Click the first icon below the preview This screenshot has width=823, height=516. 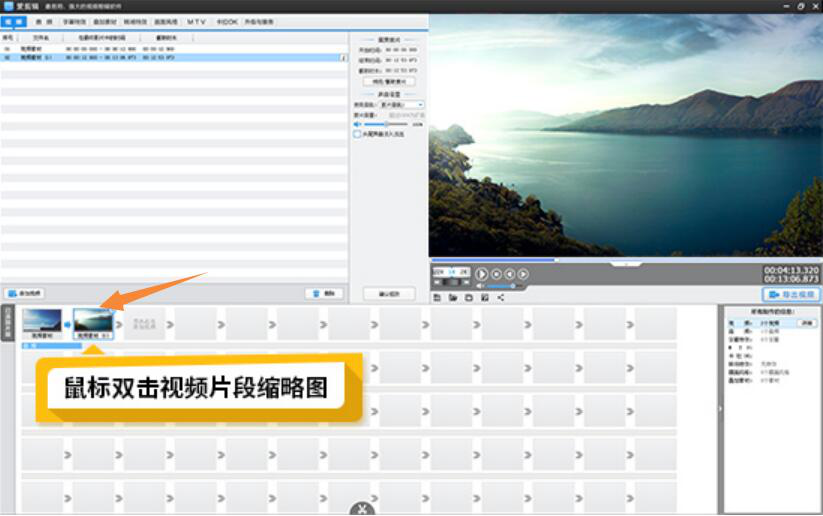pyautogui.click(x=437, y=298)
